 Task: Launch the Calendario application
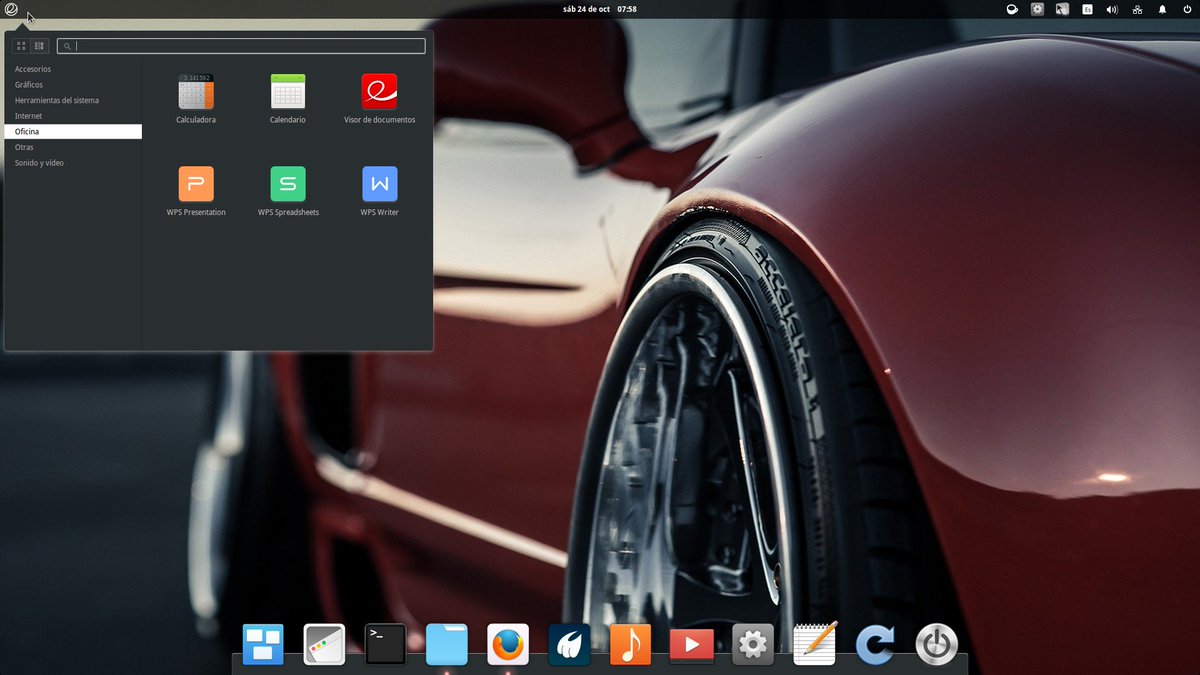288,98
